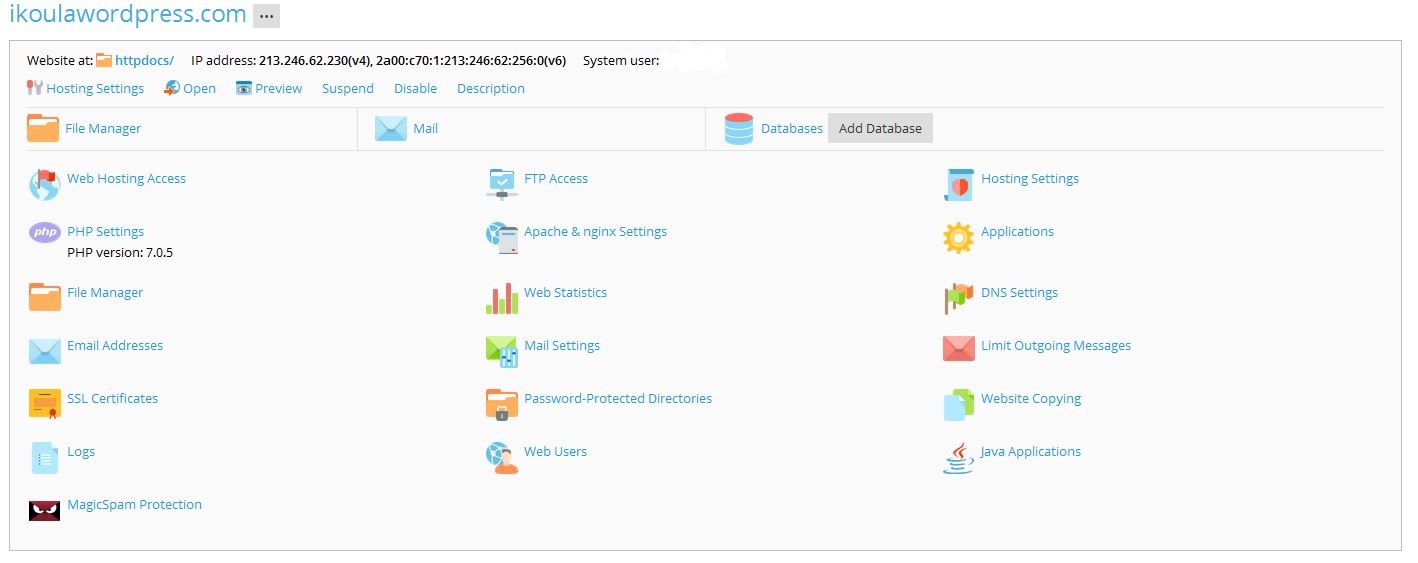
Task: Open PHP Settings link
Action: [x=105, y=231]
